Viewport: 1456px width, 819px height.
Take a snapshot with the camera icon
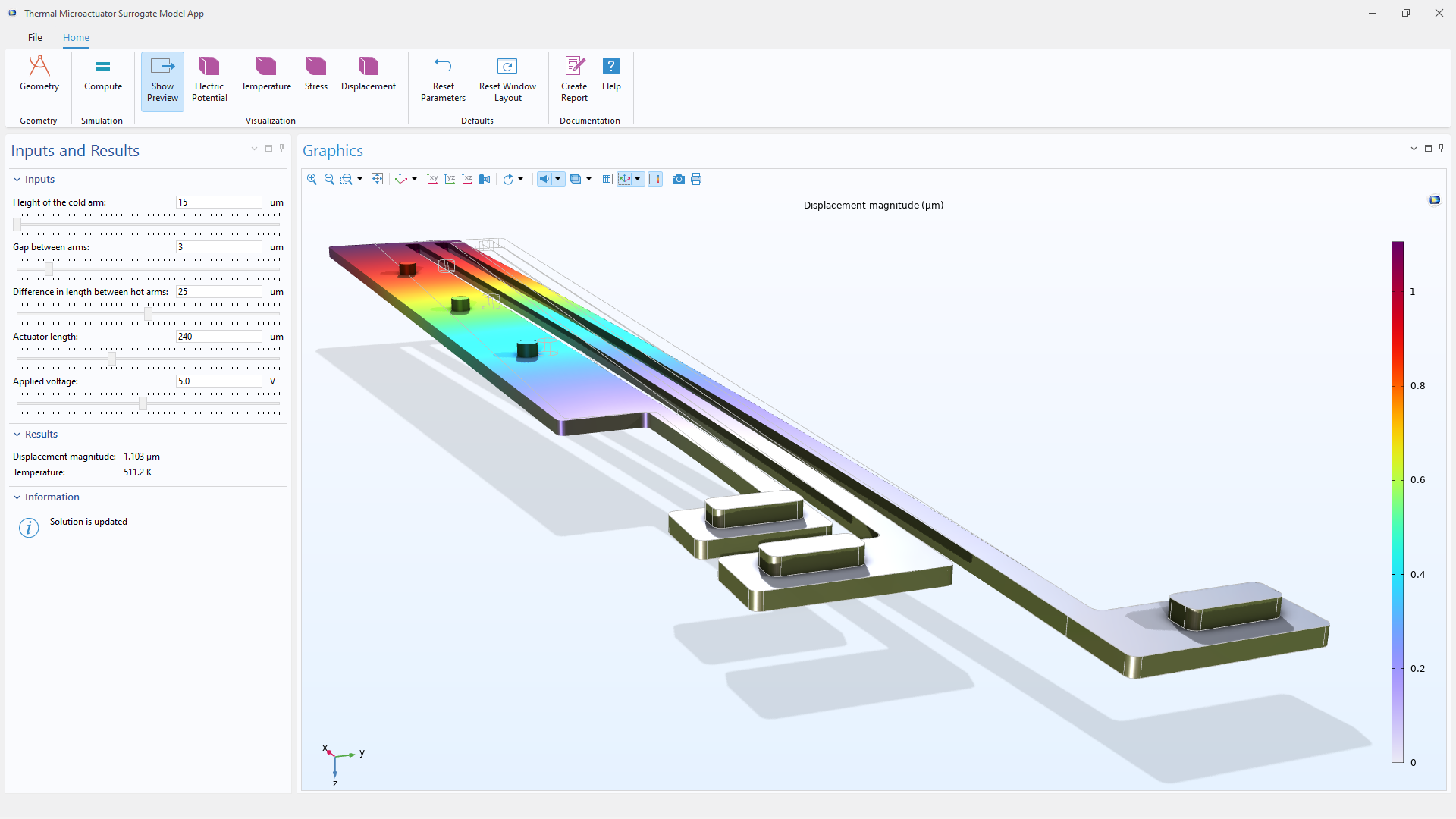(679, 179)
